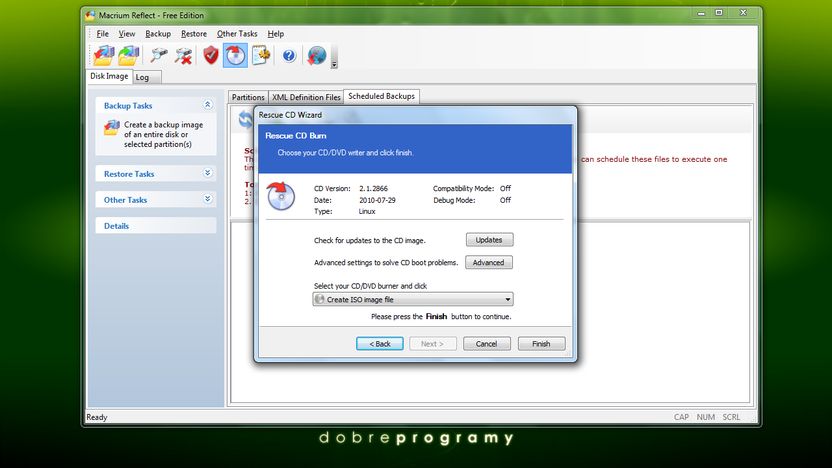
Task: Select the XML Definition Files tab
Action: (306, 97)
